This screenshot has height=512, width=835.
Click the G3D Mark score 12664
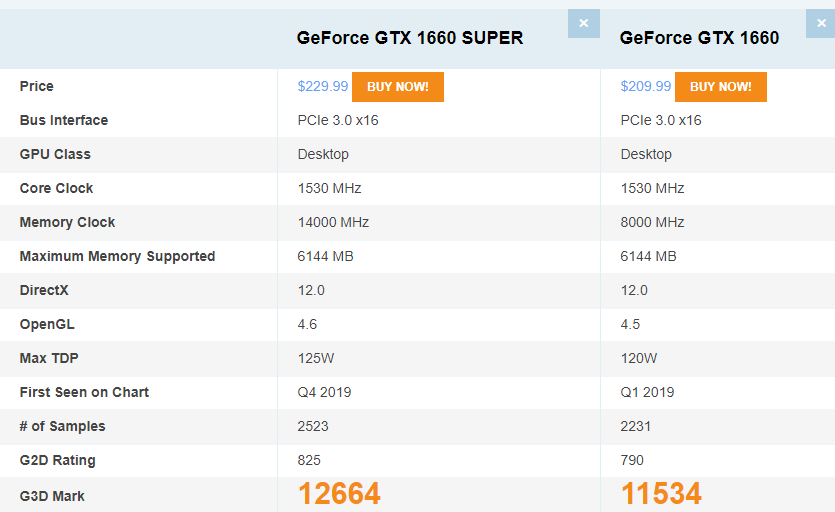[339, 494]
